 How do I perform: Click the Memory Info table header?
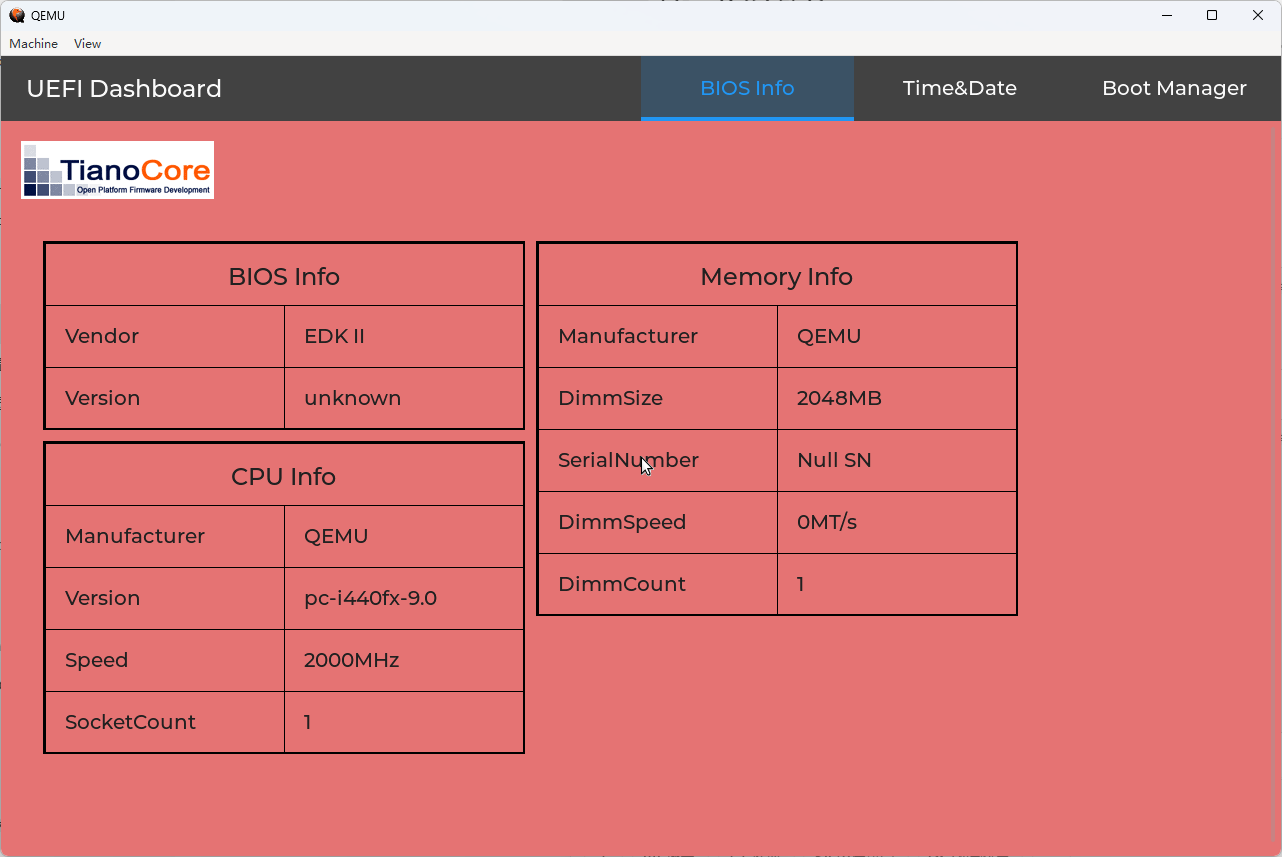[777, 276]
